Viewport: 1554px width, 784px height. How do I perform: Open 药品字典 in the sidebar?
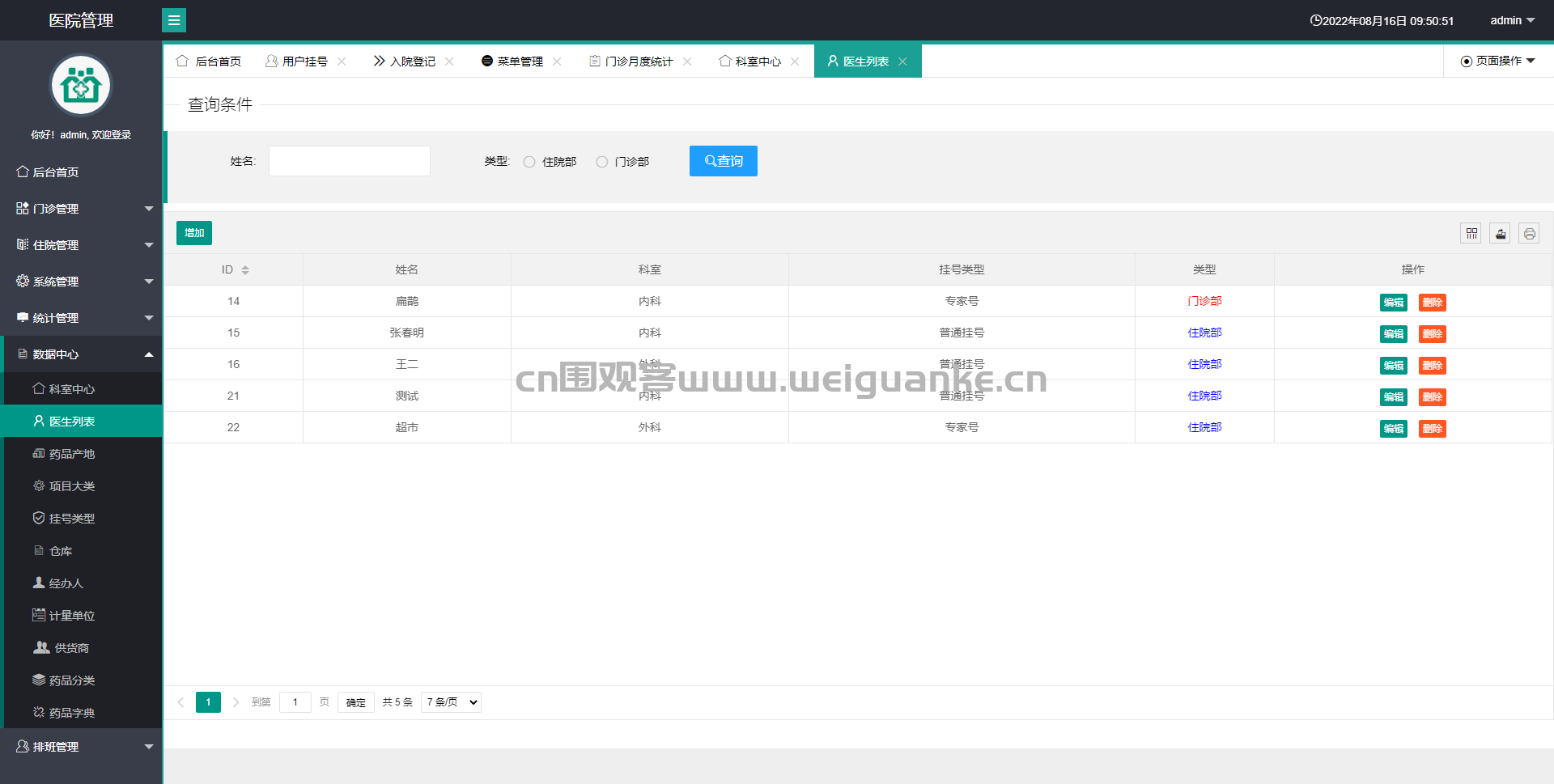tap(81, 712)
